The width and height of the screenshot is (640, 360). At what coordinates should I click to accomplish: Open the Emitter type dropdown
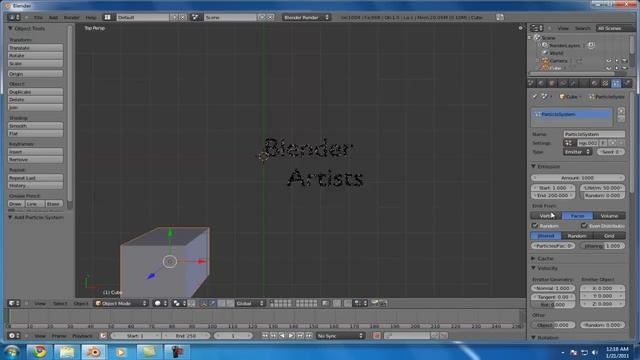click(x=578, y=152)
